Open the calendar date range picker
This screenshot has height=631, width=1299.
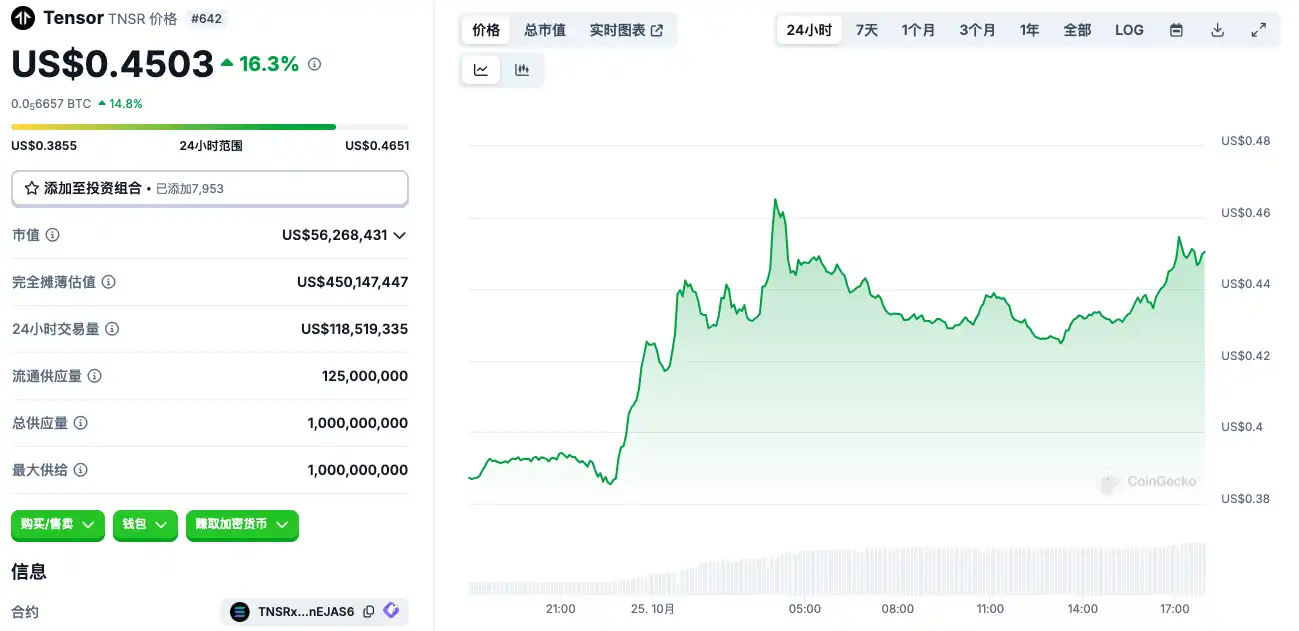1177,30
